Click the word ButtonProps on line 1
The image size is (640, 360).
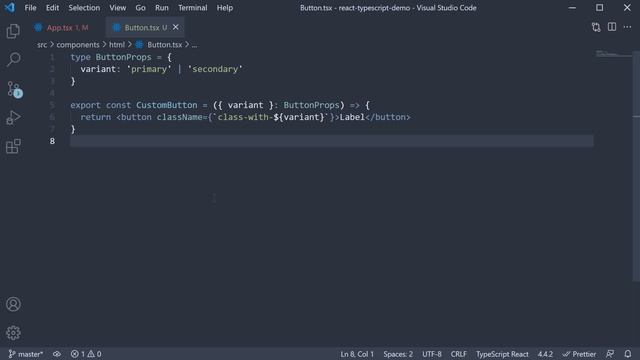[x=123, y=57]
